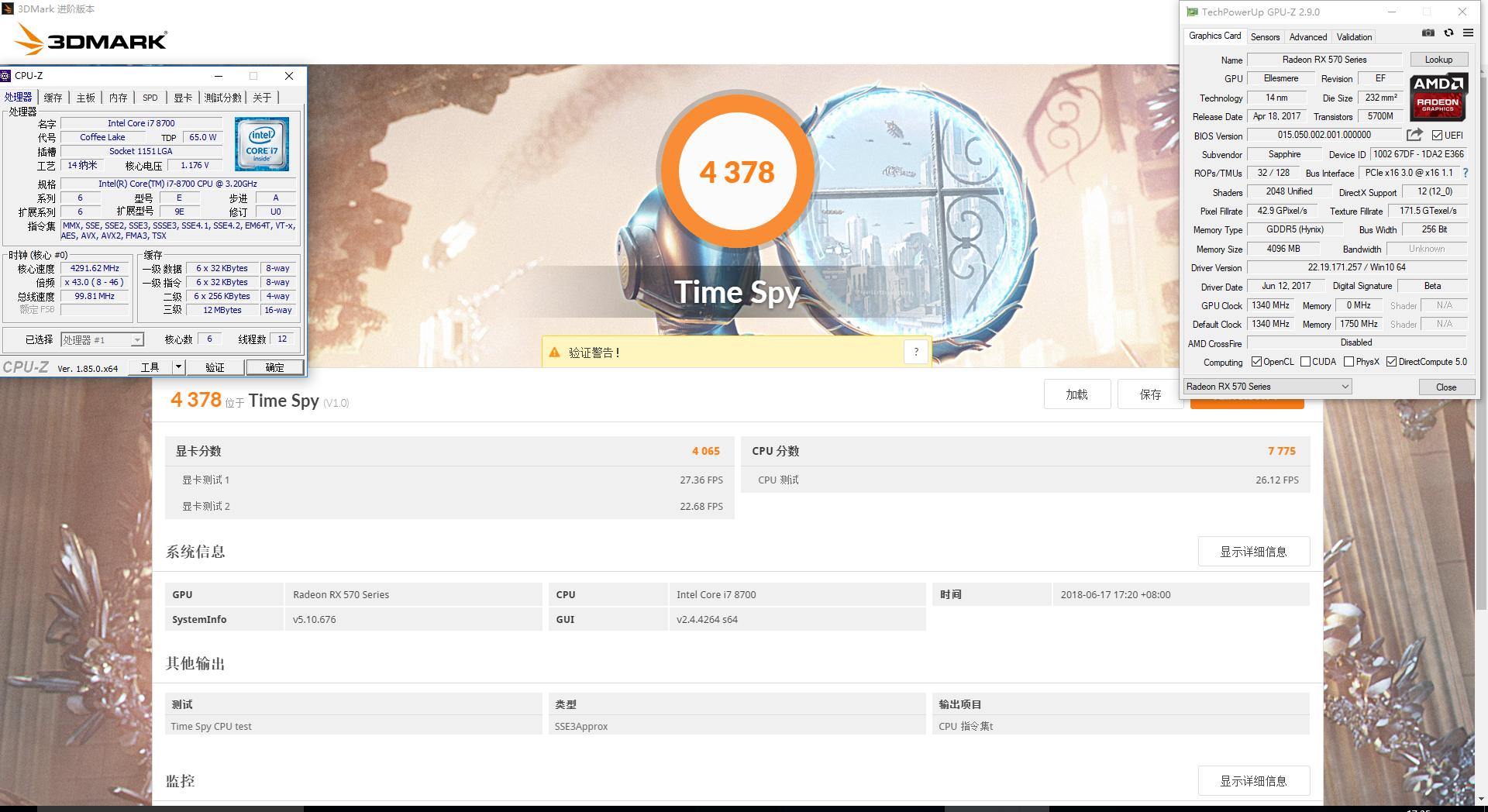Image resolution: width=1488 pixels, height=812 pixels.
Task: Click the 验证 button in CPU-Z
Action: [x=215, y=367]
